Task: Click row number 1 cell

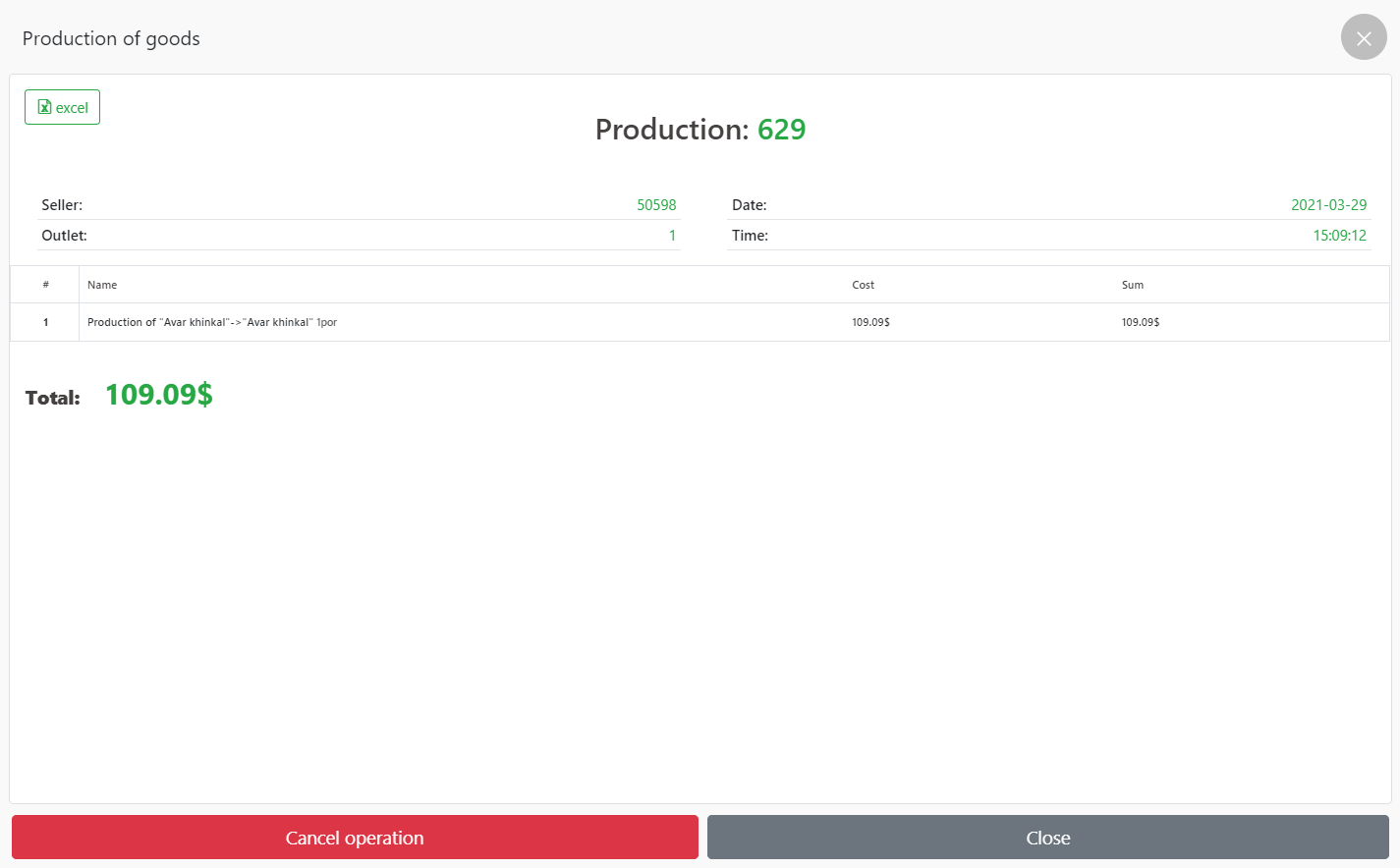Action: 45,322
